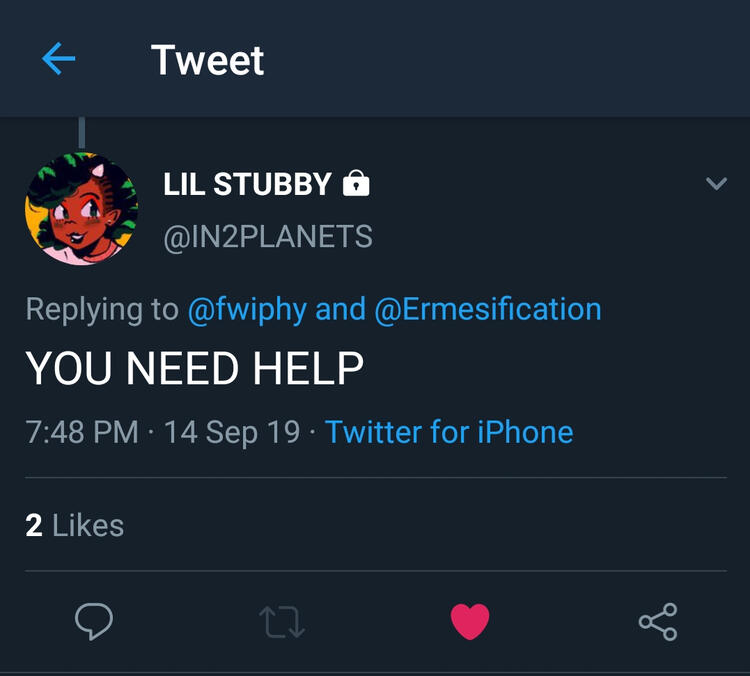Image resolution: width=750 pixels, height=676 pixels.
Task: Click the Twitter for iPhone source link
Action: [449, 432]
